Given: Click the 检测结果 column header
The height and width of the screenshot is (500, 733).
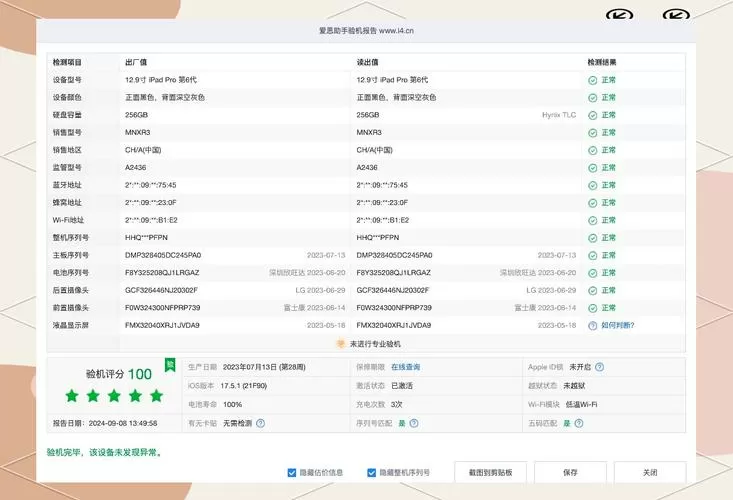Looking at the screenshot, I should (x=602, y=62).
